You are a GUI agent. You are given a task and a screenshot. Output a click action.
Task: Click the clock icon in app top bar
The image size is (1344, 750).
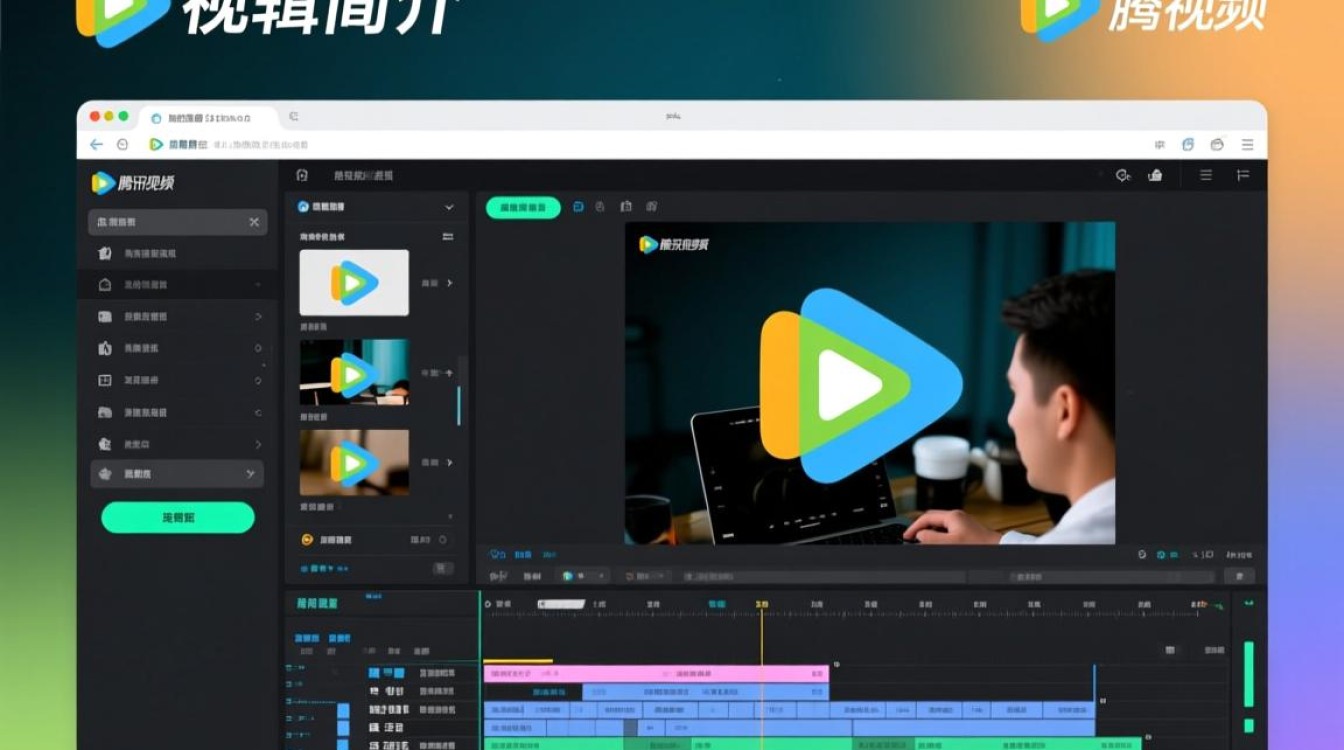(x=1123, y=176)
